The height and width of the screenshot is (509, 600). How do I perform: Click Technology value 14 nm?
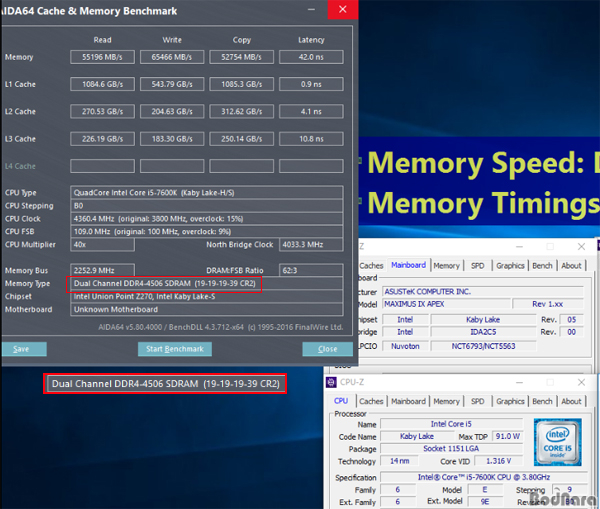click(x=399, y=461)
